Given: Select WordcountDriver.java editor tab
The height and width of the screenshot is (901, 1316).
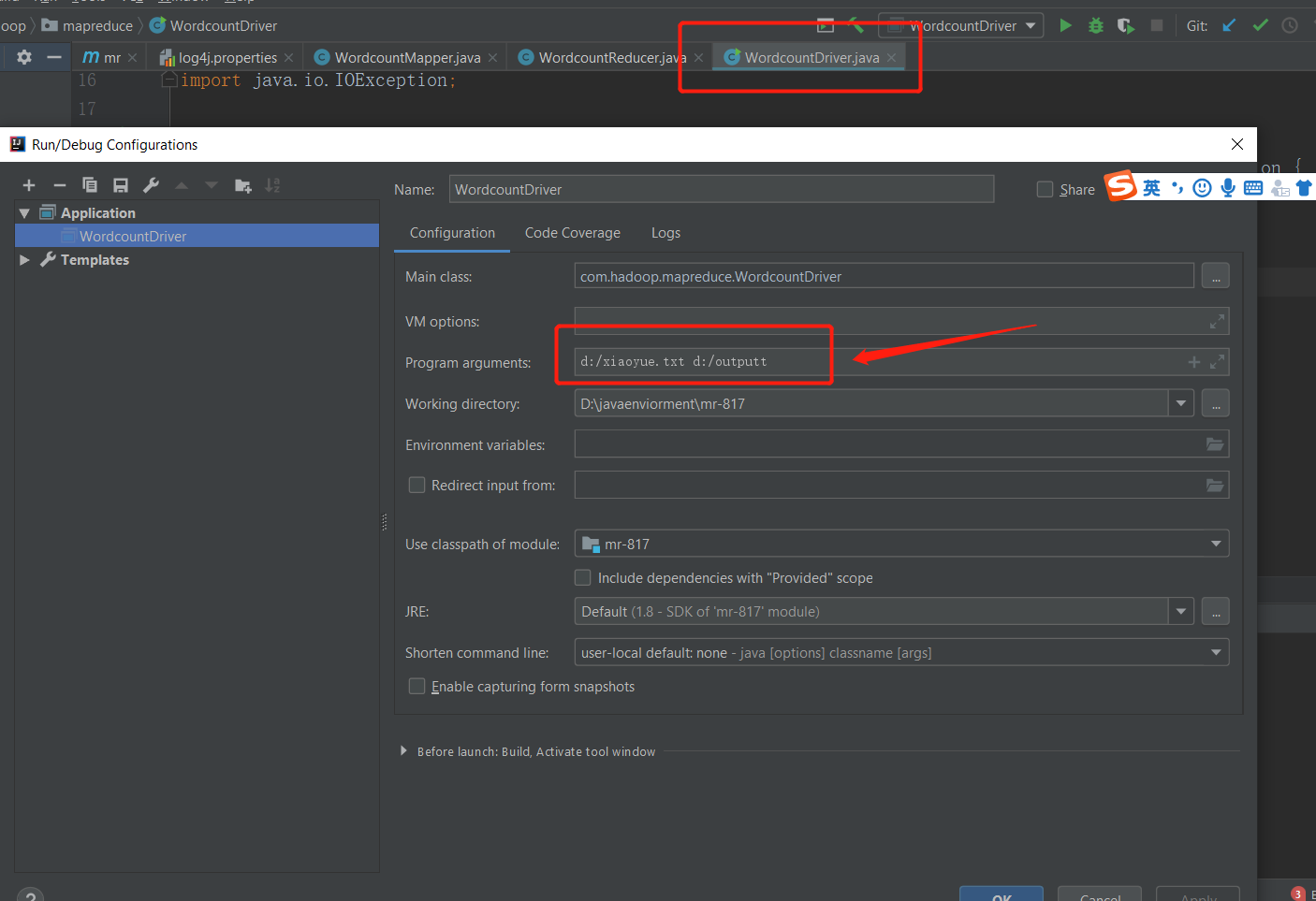Looking at the screenshot, I should [x=811, y=57].
